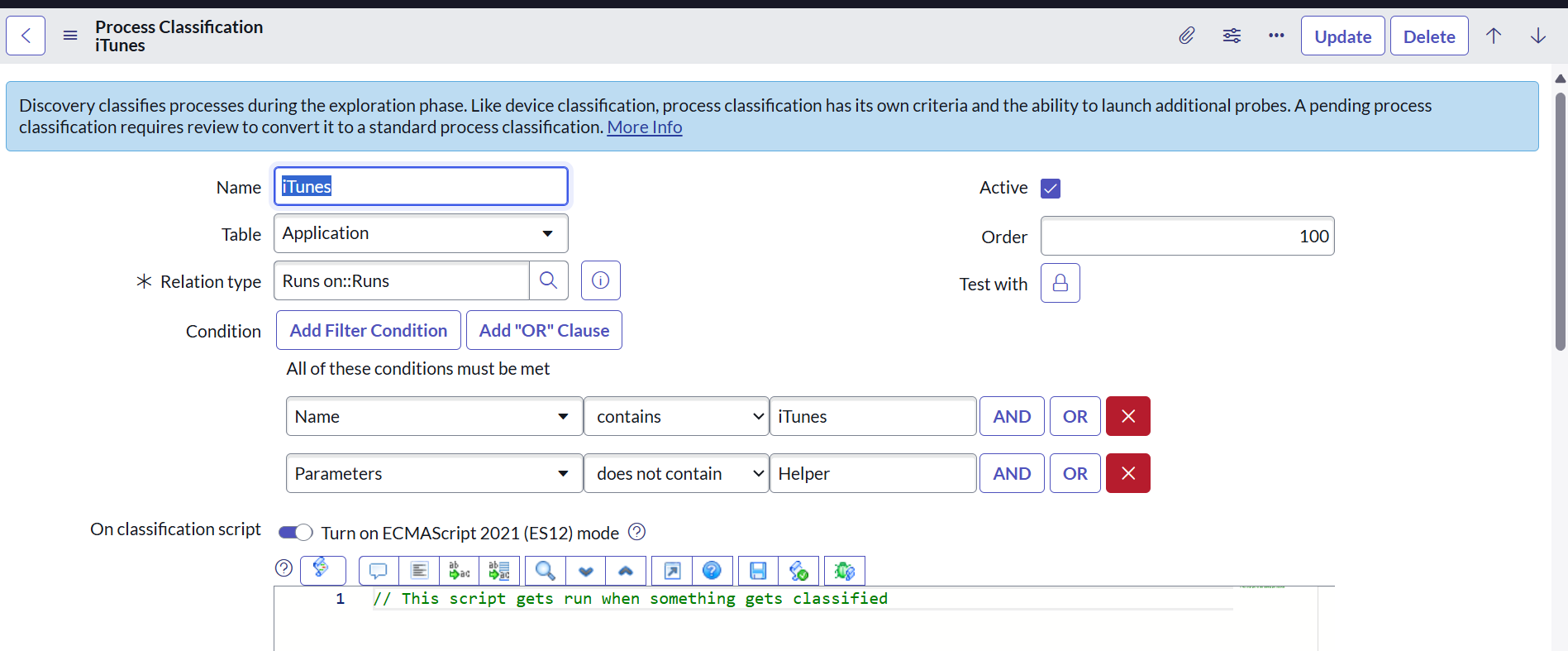Toggle ECMAScript 2021 (ES12) mode switch
This screenshot has height=651, width=1568.
(295, 532)
